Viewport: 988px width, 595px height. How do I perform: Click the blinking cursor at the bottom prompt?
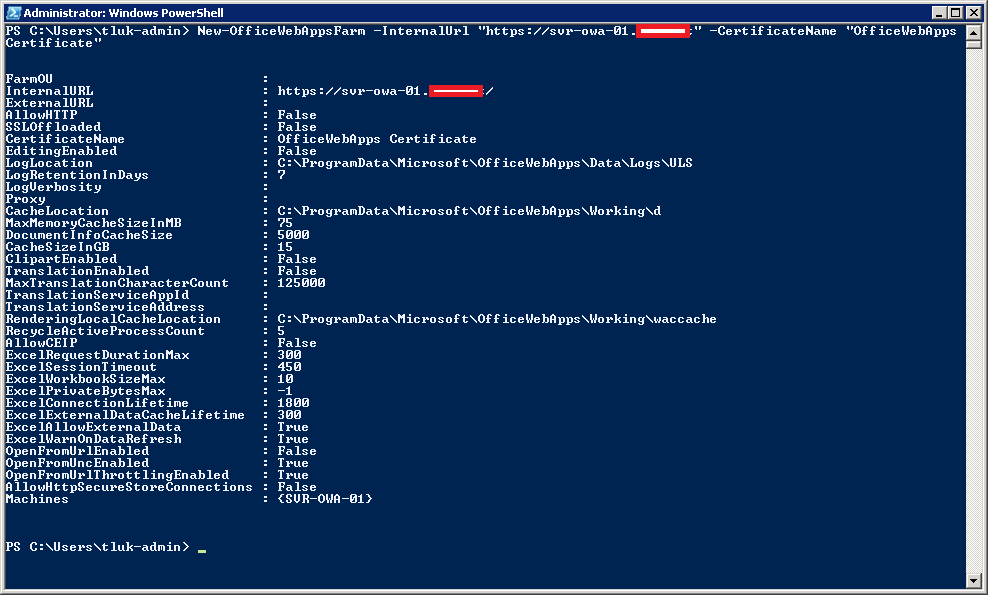(201, 547)
